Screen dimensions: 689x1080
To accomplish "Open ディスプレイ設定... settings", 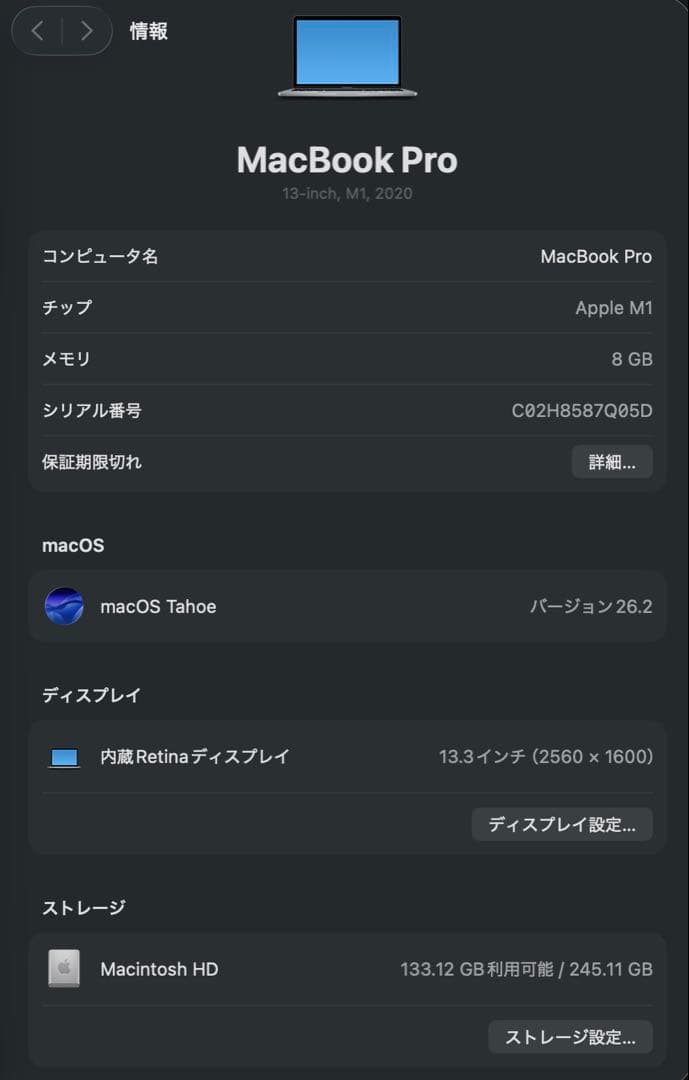I will pos(562,824).
